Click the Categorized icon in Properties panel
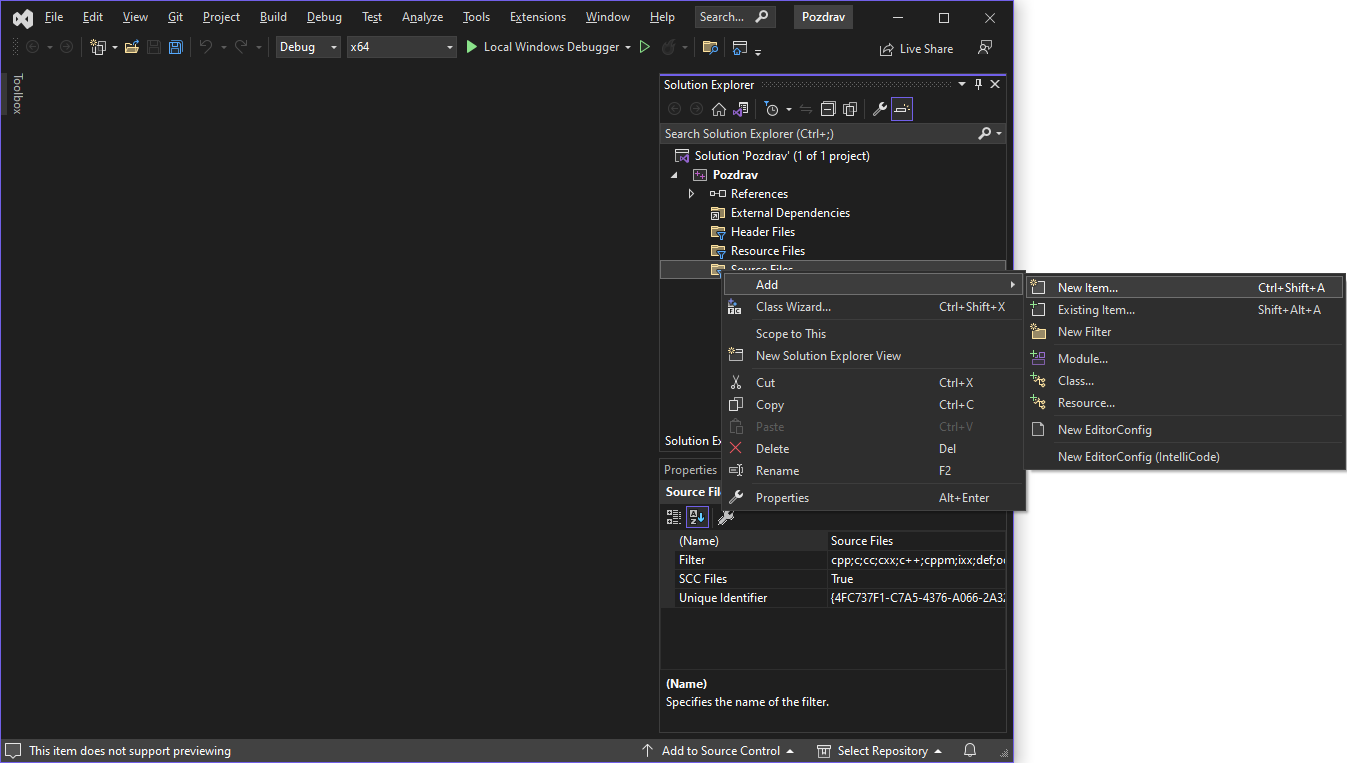1347x763 pixels. coord(674,517)
